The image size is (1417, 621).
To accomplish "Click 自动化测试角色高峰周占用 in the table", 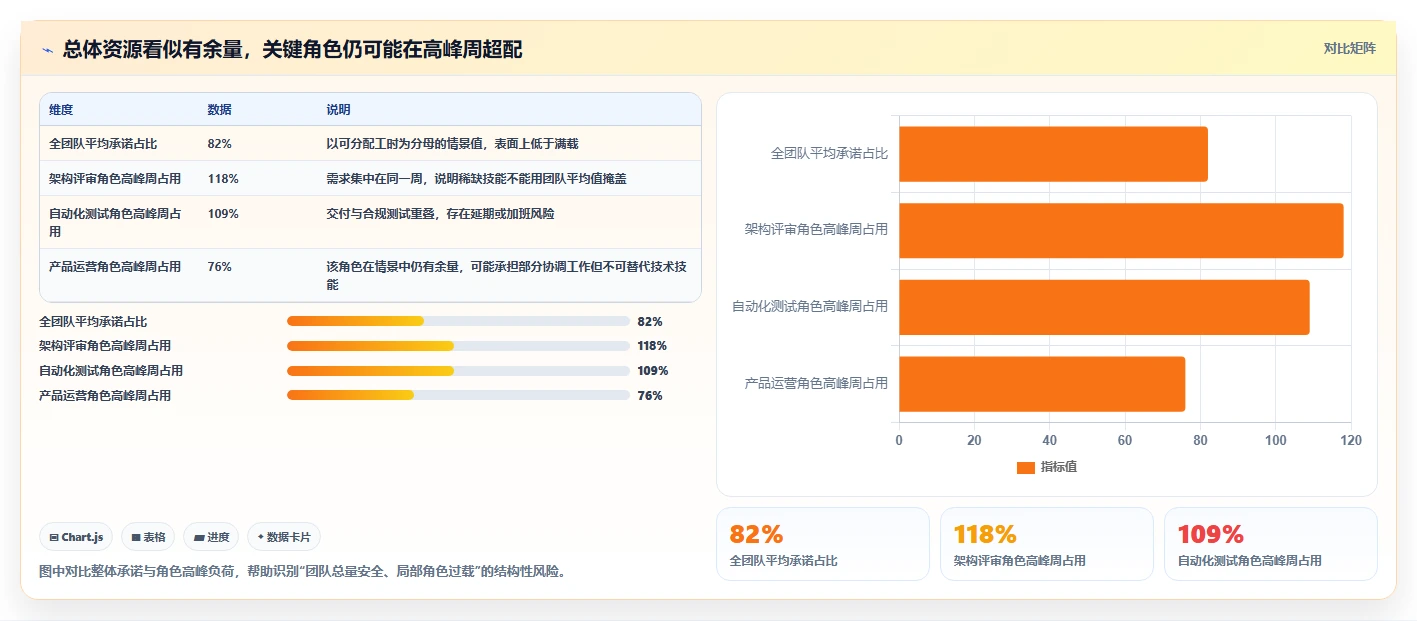I will (x=115, y=222).
